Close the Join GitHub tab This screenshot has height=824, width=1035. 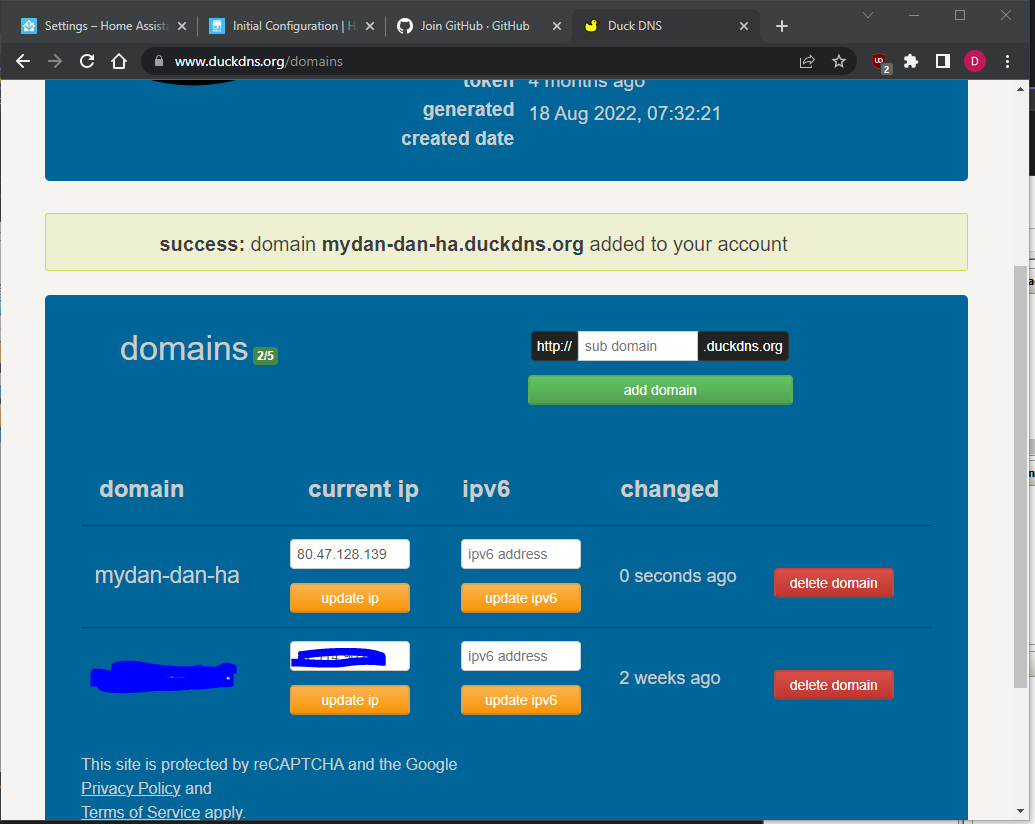pos(557,26)
